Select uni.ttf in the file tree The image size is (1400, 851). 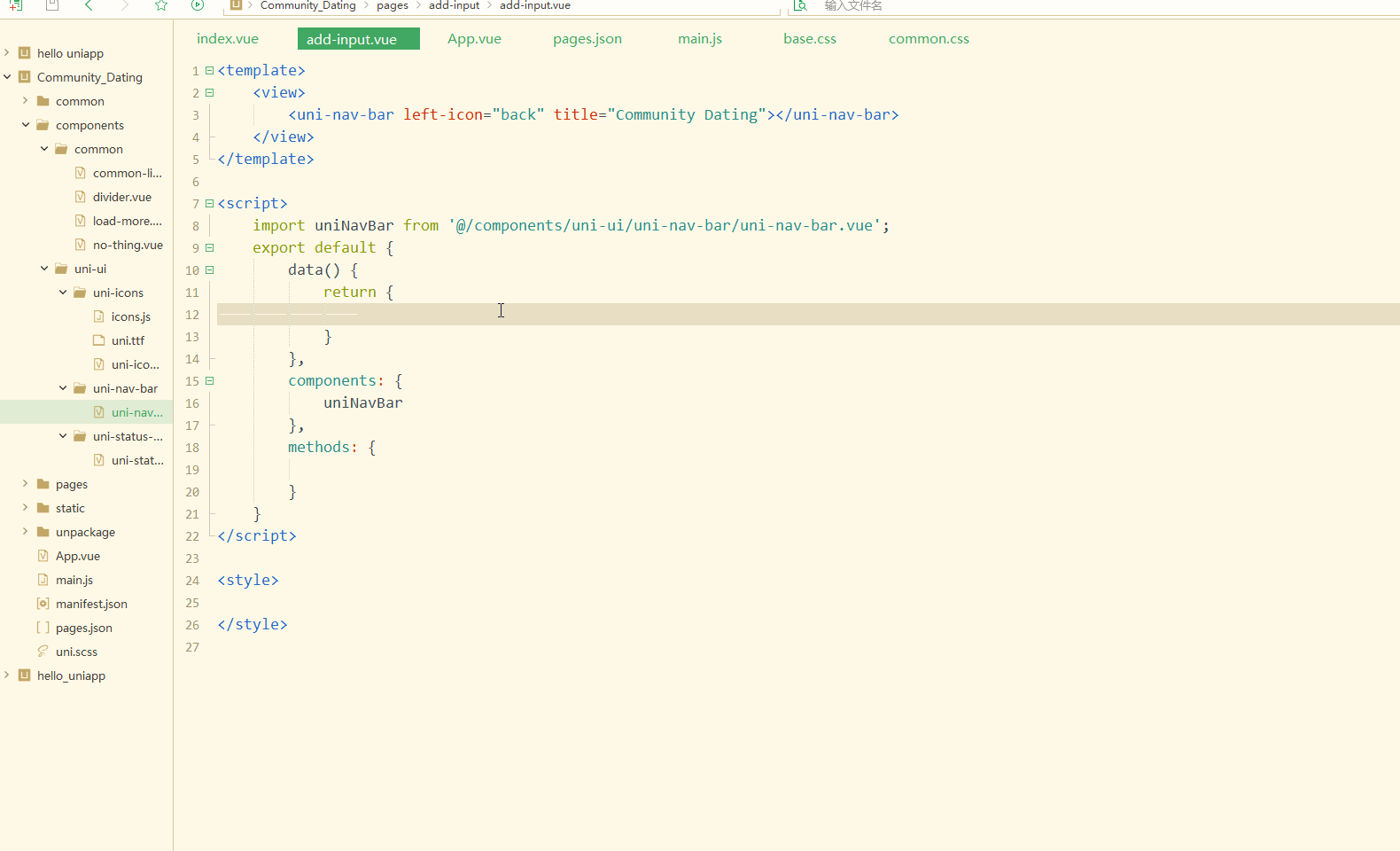[128, 340]
